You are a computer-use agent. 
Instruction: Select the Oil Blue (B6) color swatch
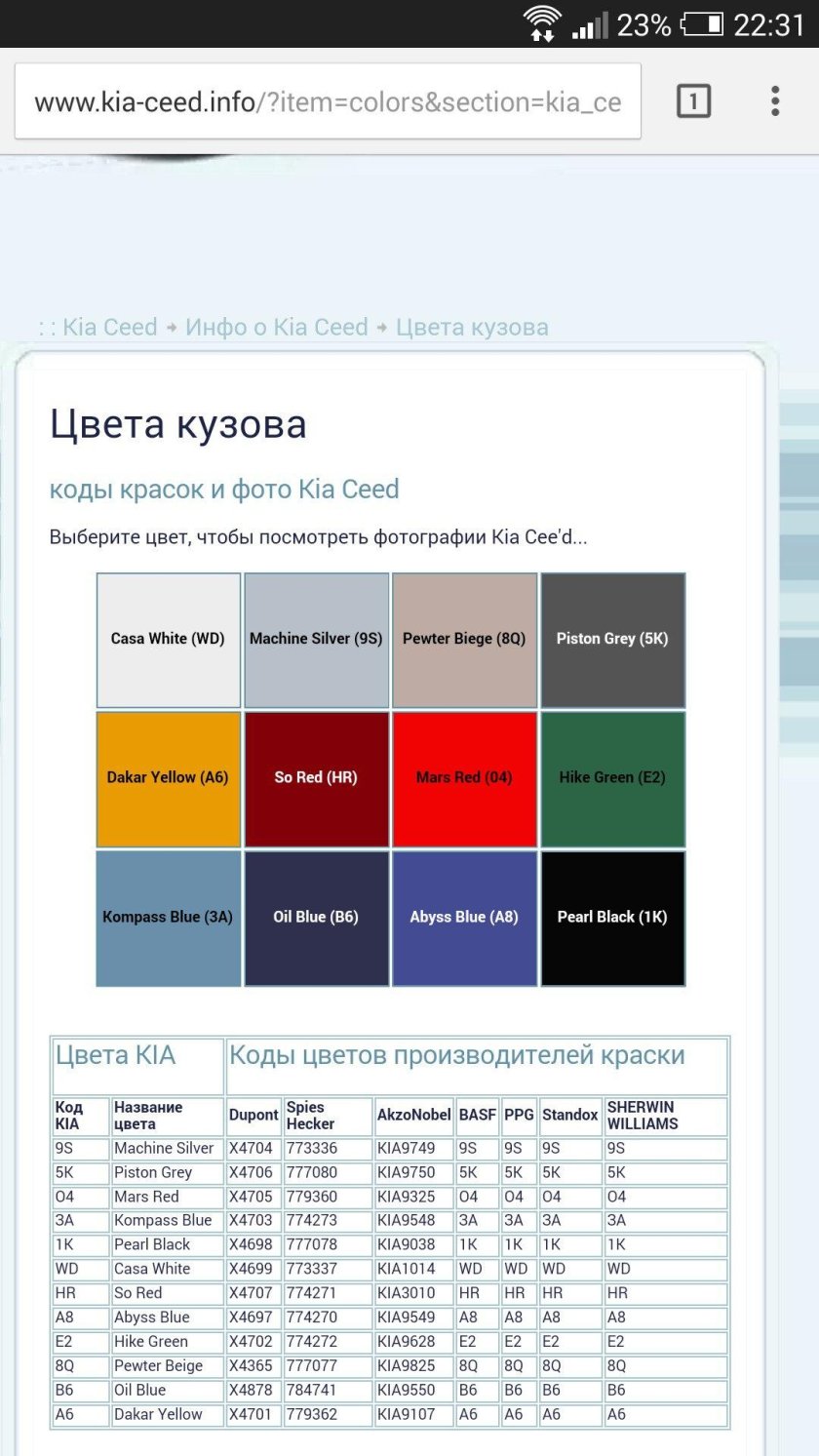[316, 917]
